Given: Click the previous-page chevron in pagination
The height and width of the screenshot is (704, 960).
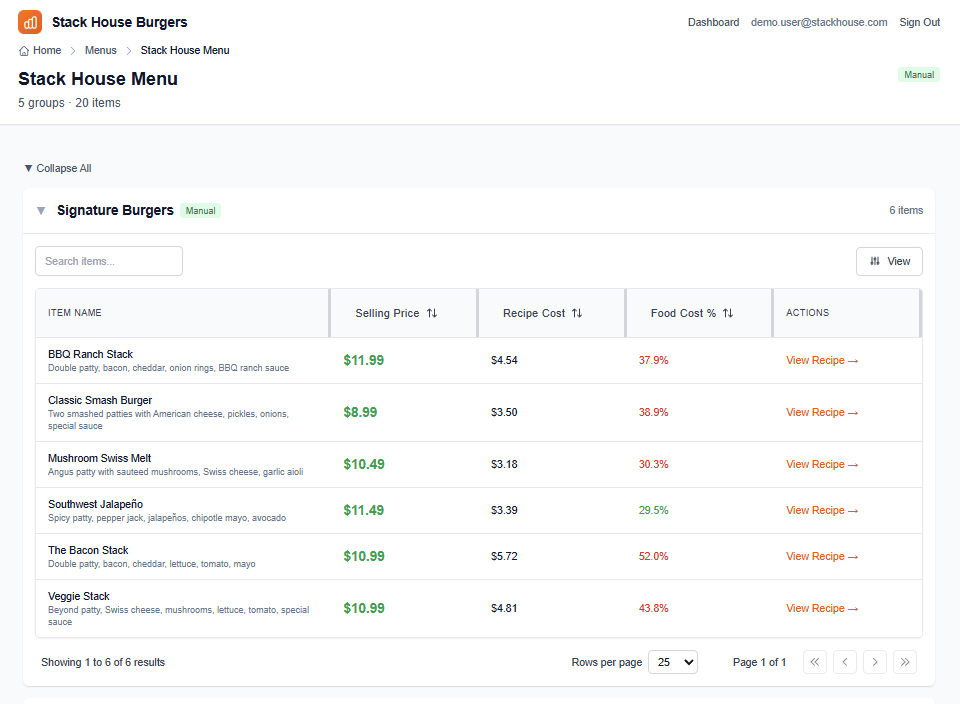Looking at the screenshot, I should pyautogui.click(x=845, y=662).
